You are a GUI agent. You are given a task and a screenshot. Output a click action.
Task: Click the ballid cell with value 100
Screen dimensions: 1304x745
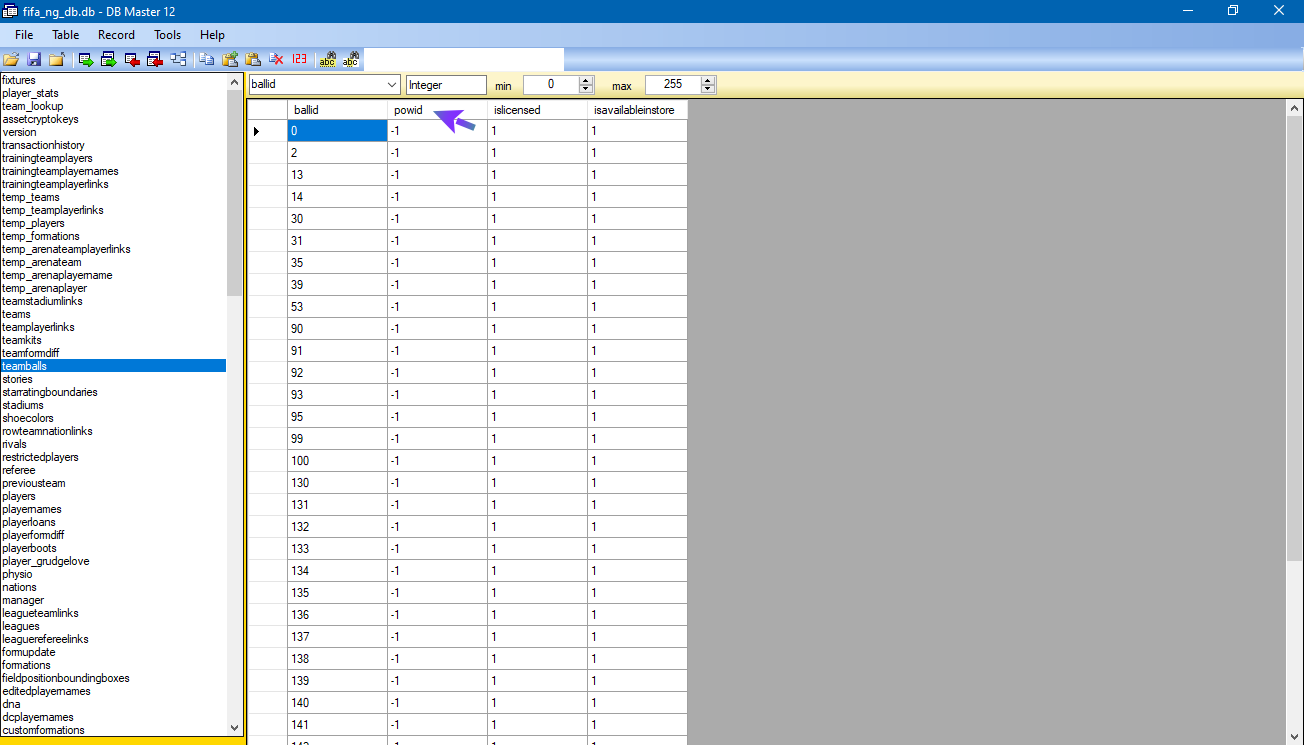337,461
